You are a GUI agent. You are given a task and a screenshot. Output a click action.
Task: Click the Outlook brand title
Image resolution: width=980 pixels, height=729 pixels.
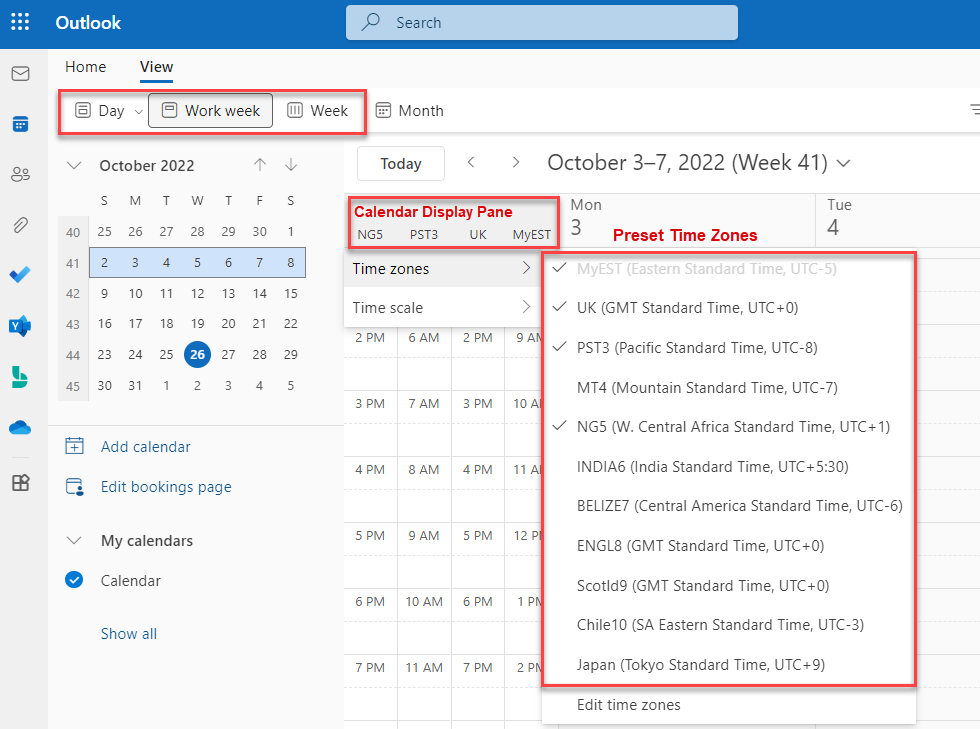tap(88, 23)
